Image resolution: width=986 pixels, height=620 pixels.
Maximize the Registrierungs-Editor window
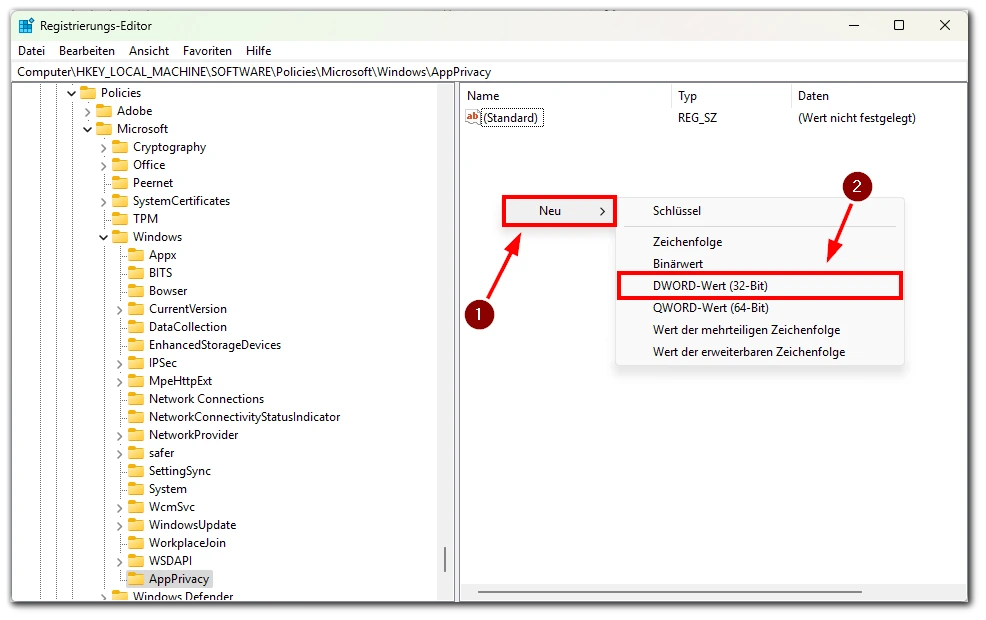(x=899, y=25)
